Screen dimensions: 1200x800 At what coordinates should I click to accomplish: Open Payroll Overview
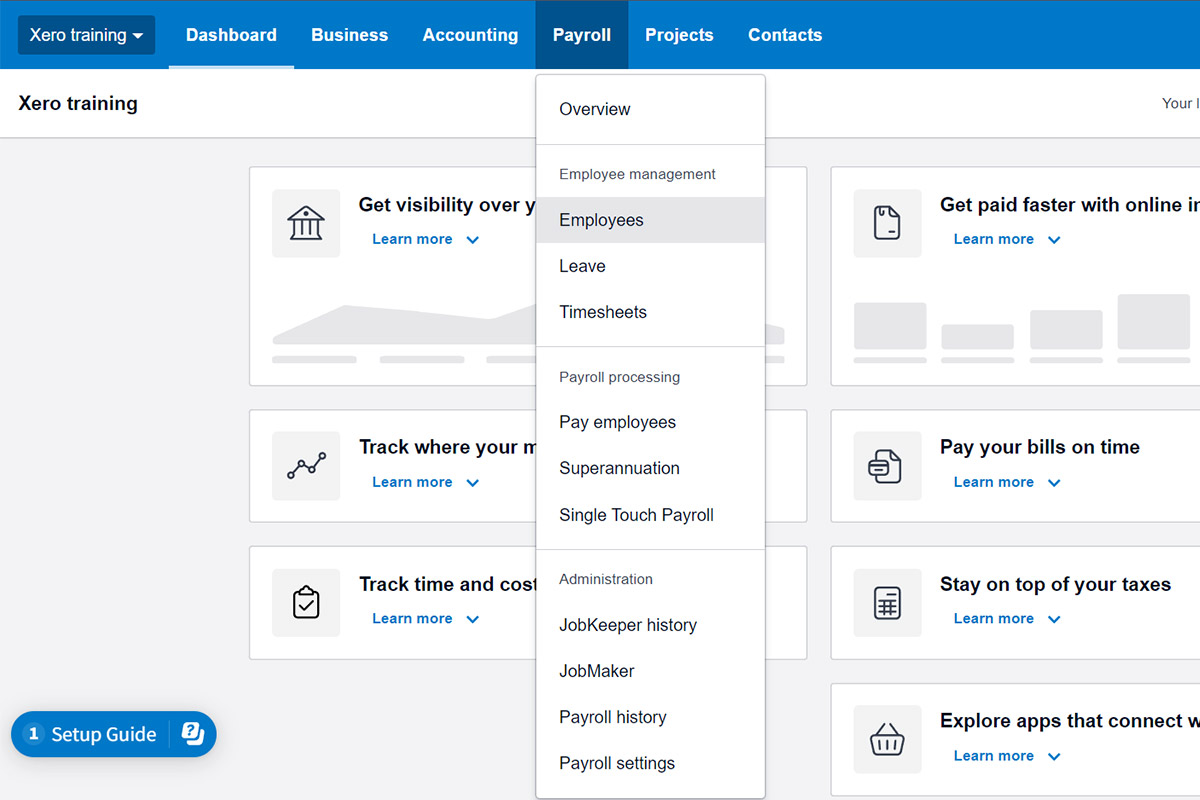594,109
